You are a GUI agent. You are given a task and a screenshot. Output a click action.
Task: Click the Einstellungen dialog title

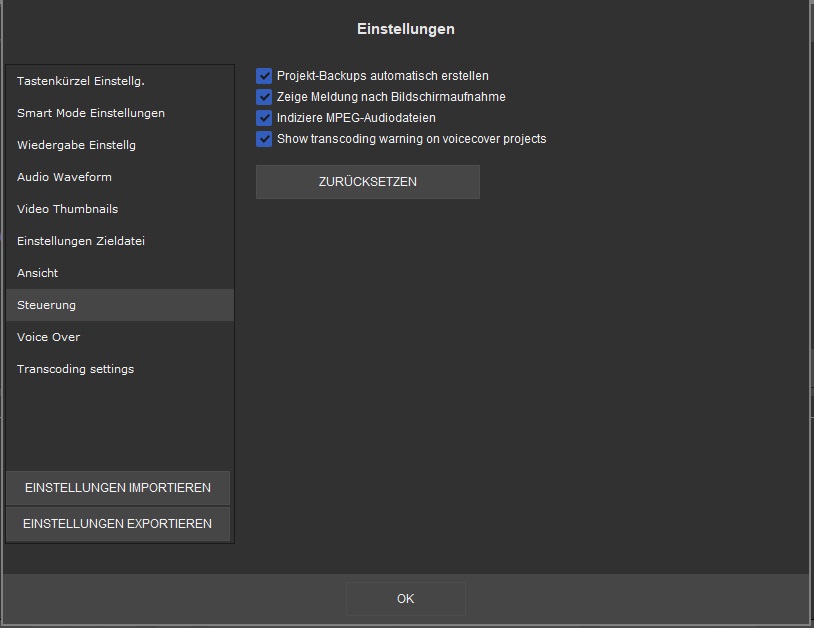click(406, 29)
